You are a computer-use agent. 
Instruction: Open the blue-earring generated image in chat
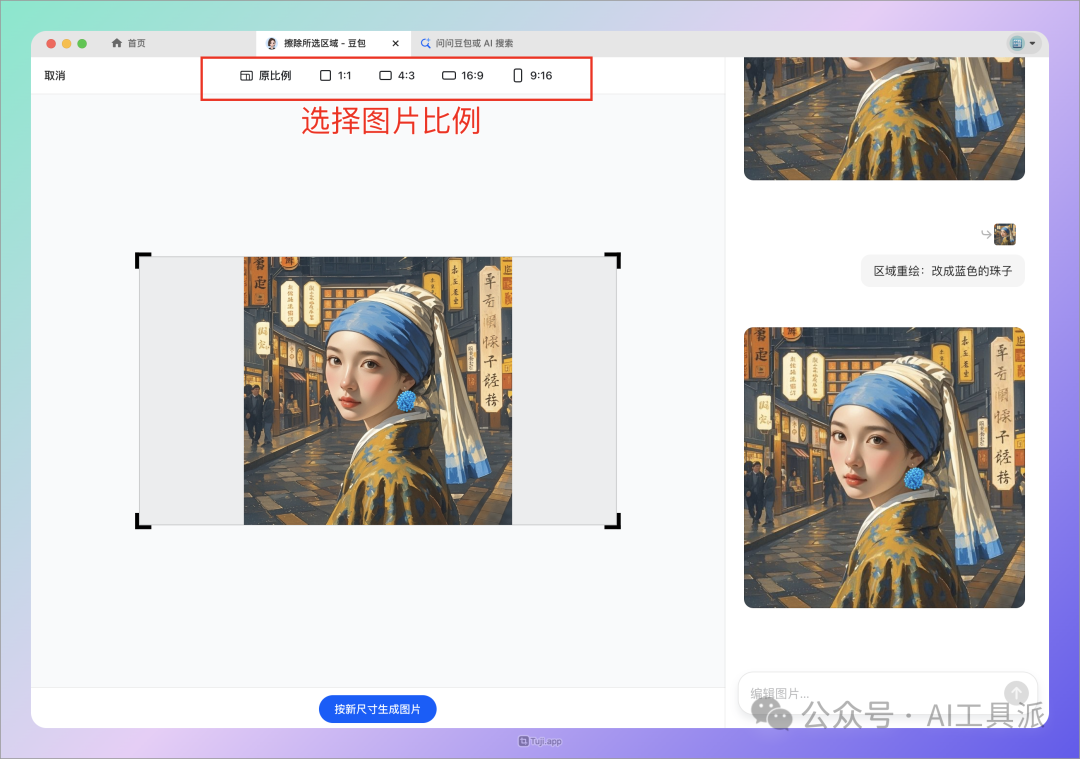(884, 468)
